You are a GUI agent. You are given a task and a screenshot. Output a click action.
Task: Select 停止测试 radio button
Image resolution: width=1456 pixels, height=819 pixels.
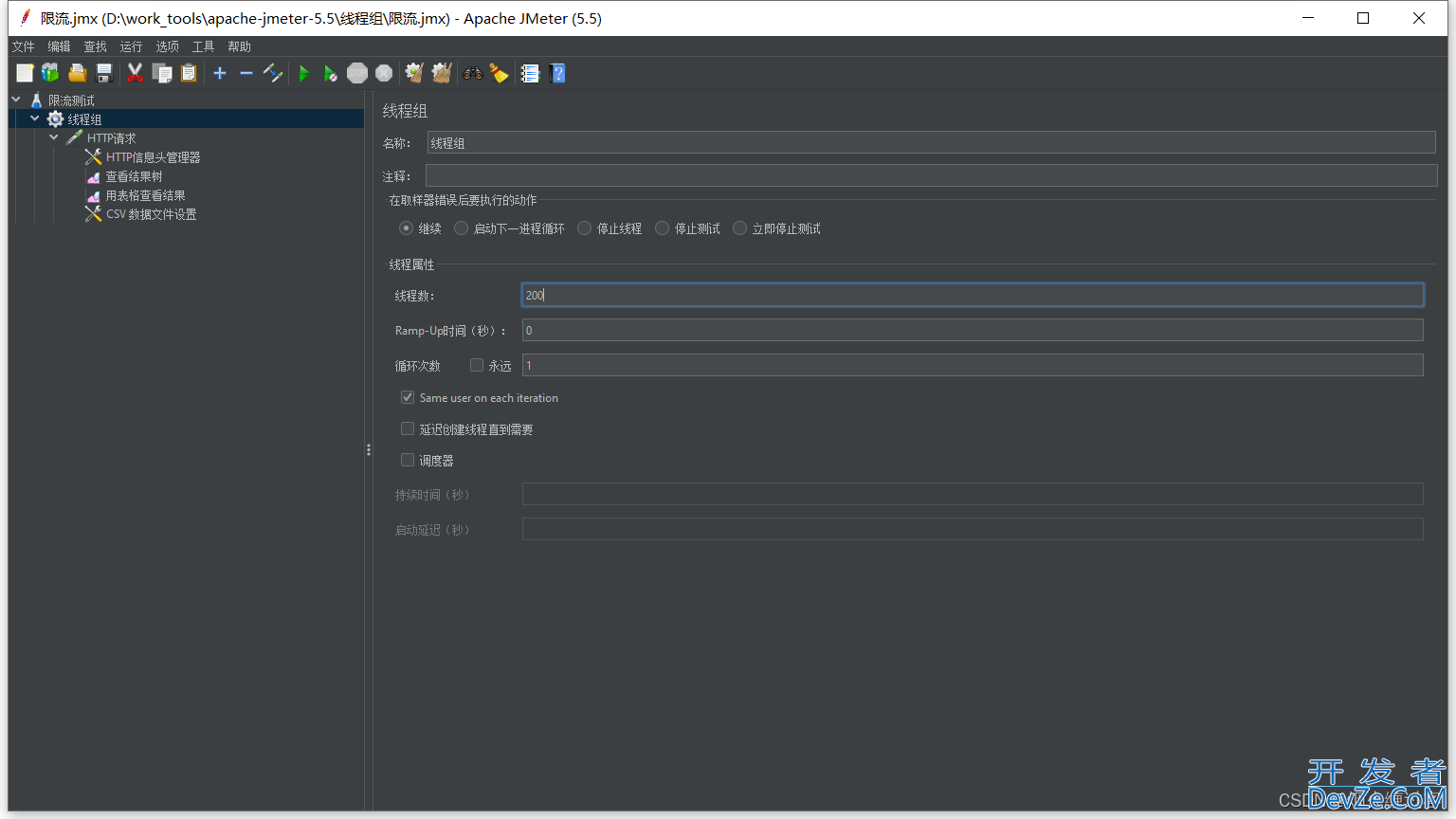pyautogui.click(x=663, y=228)
